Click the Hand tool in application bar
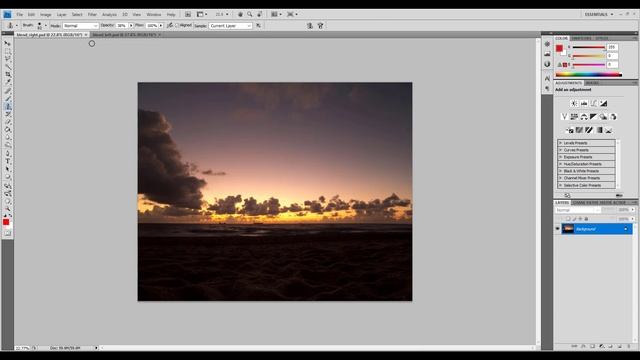 [240, 14]
